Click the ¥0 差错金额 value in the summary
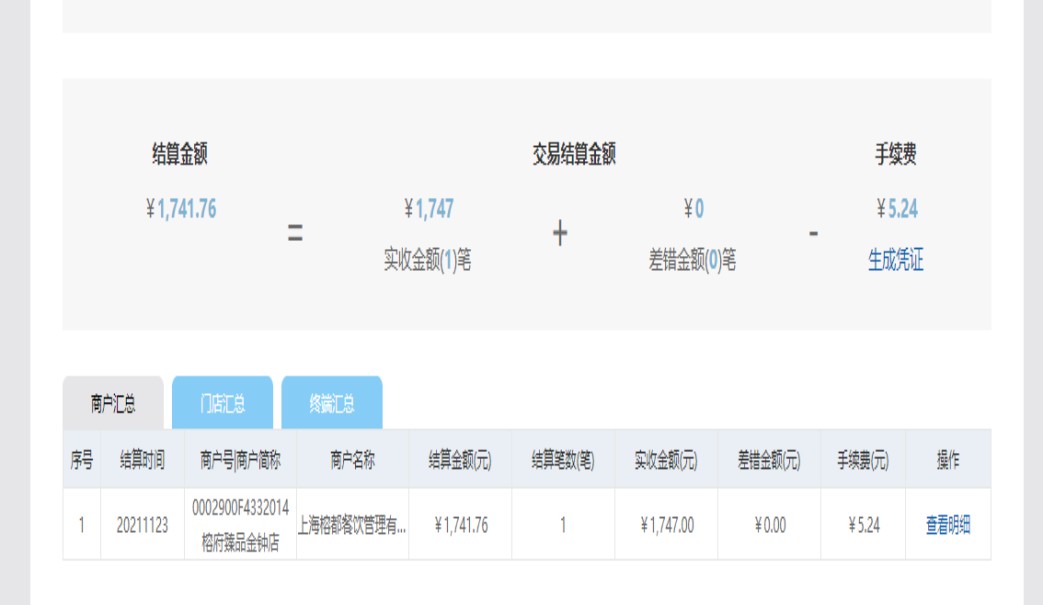1043x605 pixels. [694, 209]
